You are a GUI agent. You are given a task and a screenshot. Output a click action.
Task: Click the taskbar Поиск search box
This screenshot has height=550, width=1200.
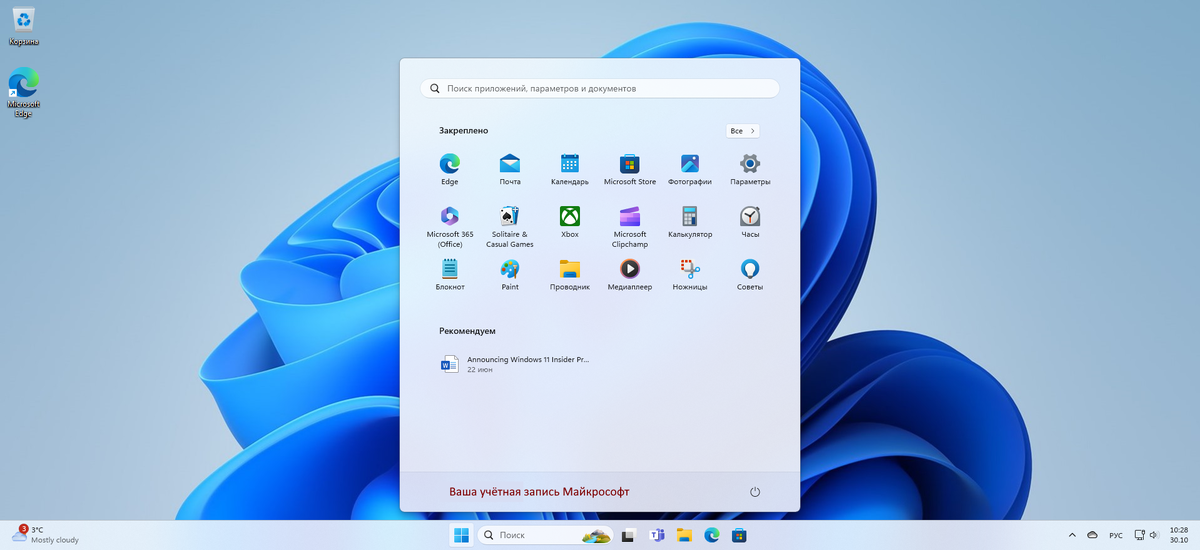pyautogui.click(x=545, y=535)
